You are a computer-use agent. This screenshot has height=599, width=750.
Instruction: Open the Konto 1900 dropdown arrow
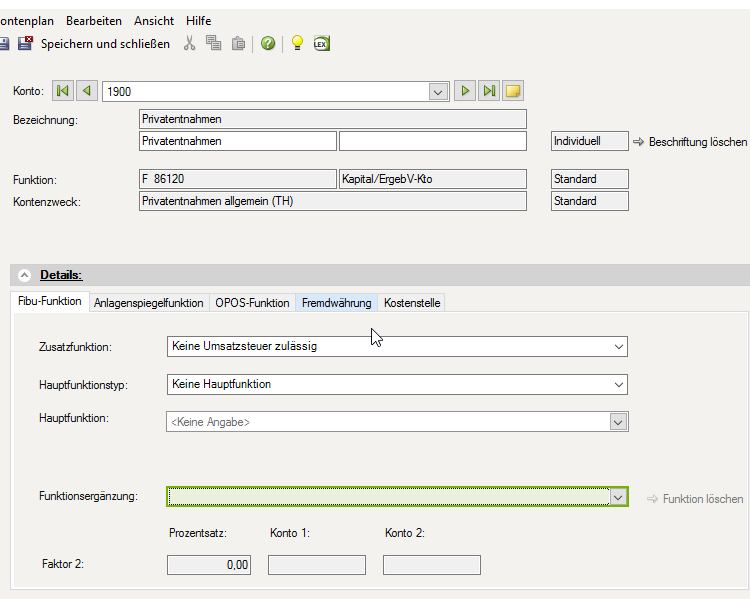click(438, 91)
